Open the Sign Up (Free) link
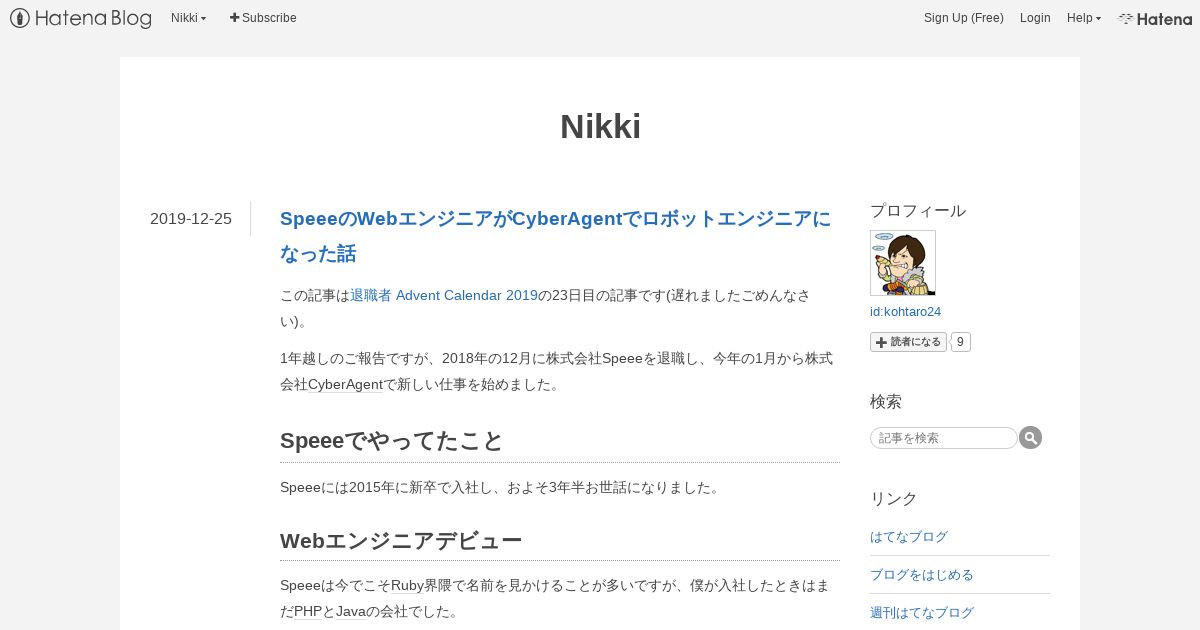This screenshot has height=630, width=1200. (x=964, y=18)
